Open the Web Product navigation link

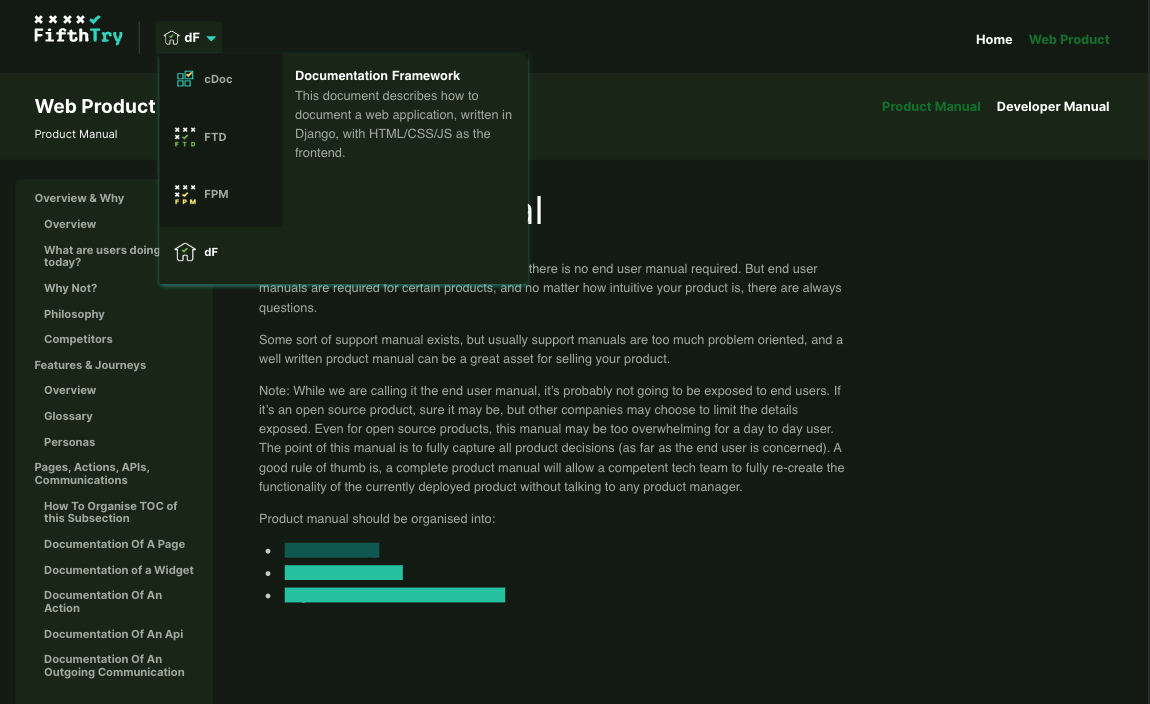pos(1069,40)
